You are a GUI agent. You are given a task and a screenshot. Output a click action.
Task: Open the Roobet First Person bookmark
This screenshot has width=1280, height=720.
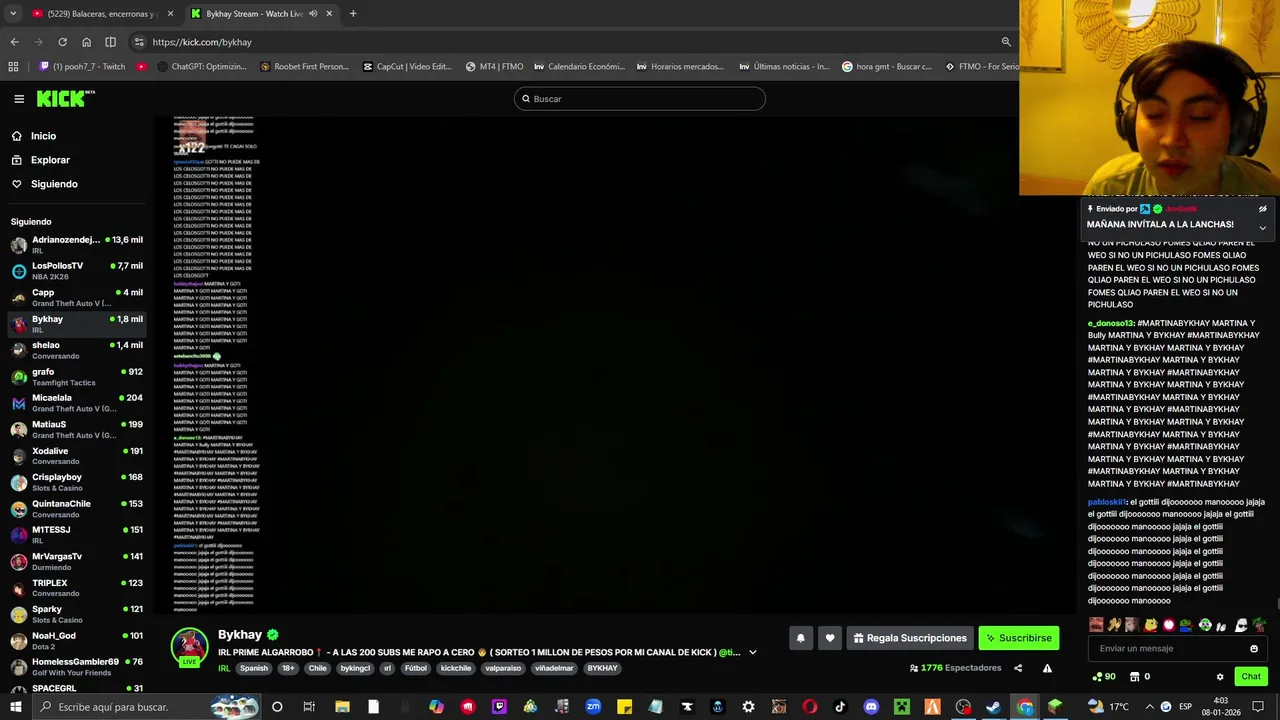tap(304, 67)
